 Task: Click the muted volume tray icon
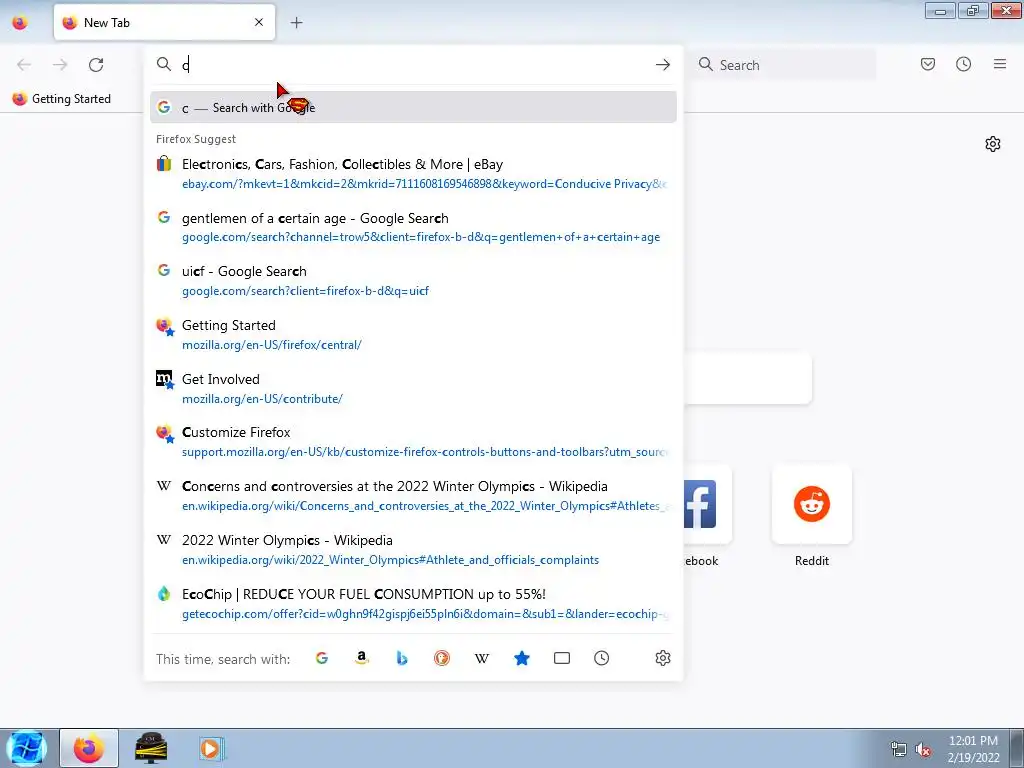click(x=922, y=750)
